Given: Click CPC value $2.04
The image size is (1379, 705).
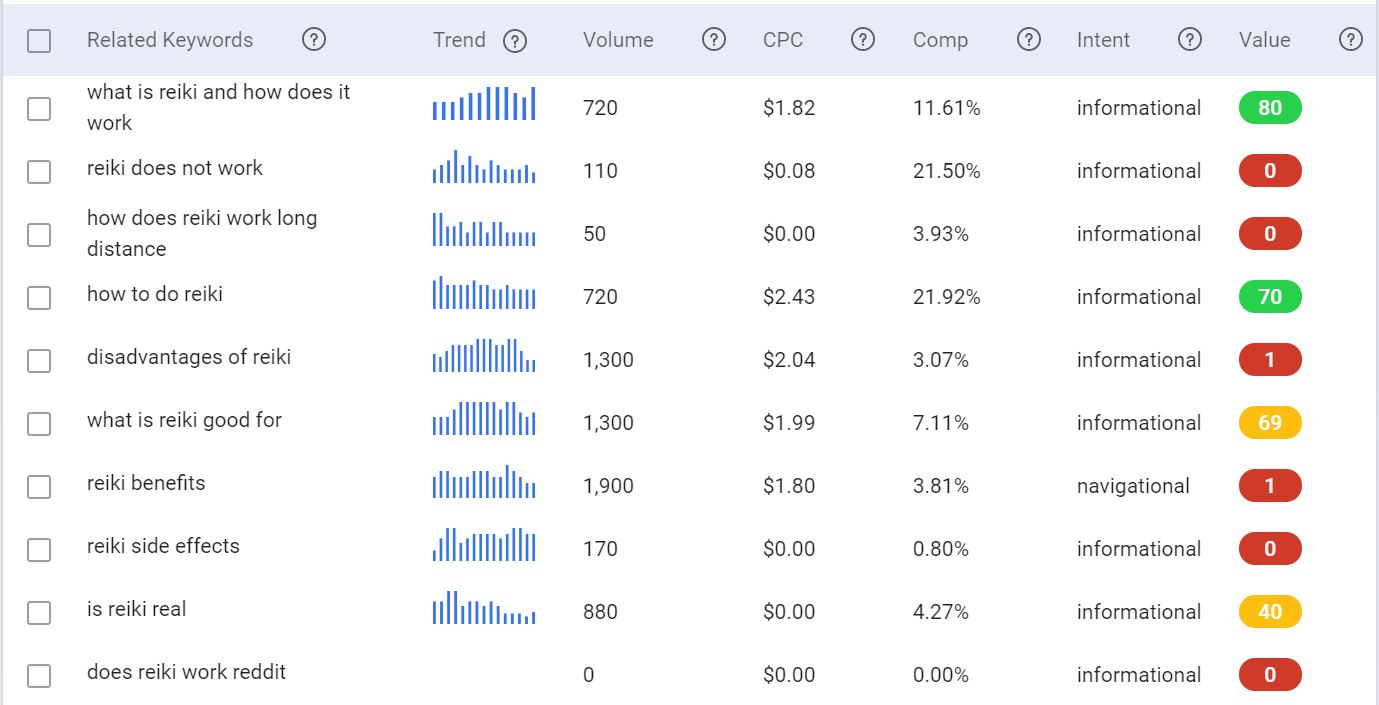Looking at the screenshot, I should pos(789,360).
